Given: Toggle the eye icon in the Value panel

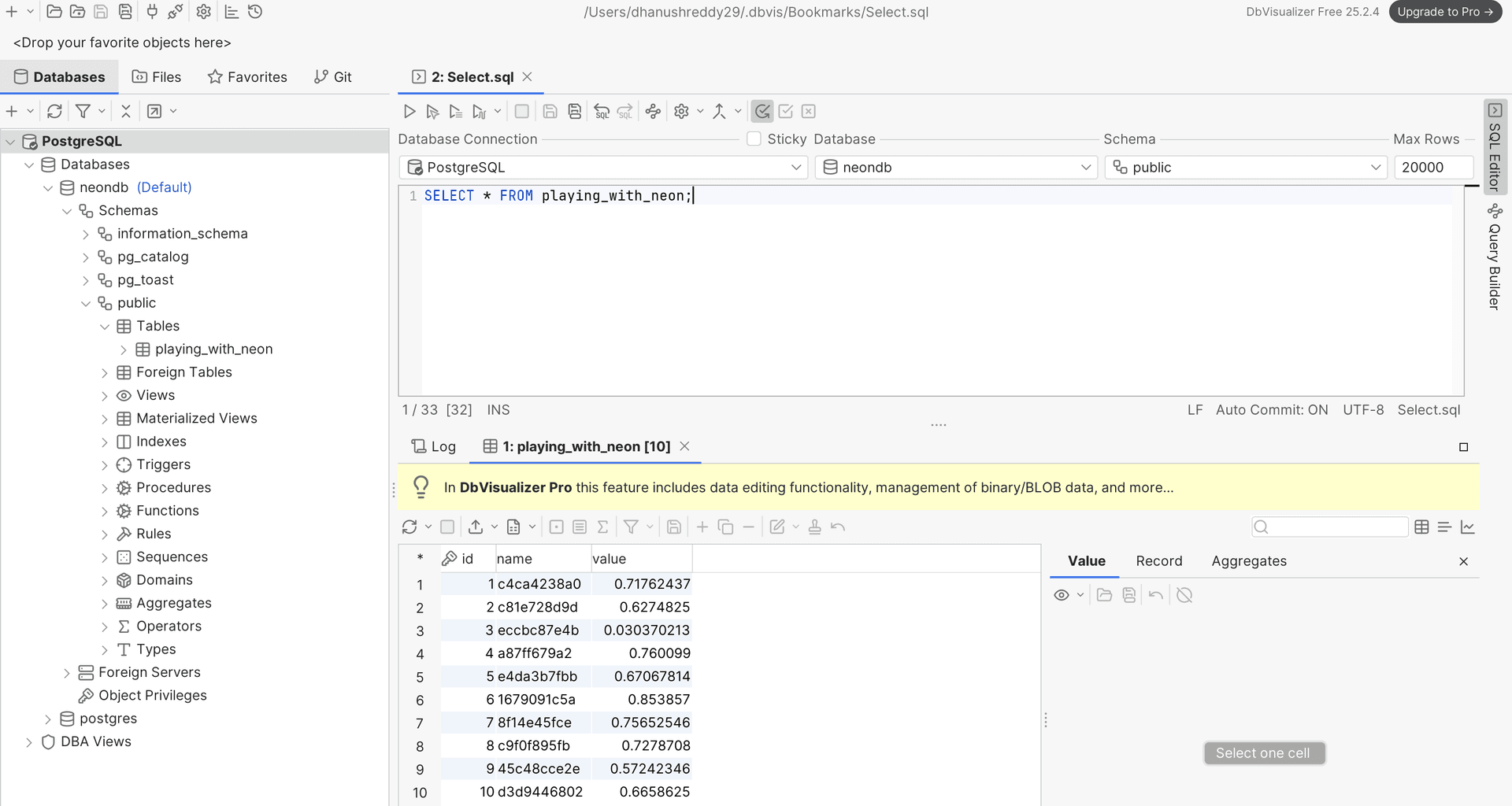Looking at the screenshot, I should [x=1062, y=595].
